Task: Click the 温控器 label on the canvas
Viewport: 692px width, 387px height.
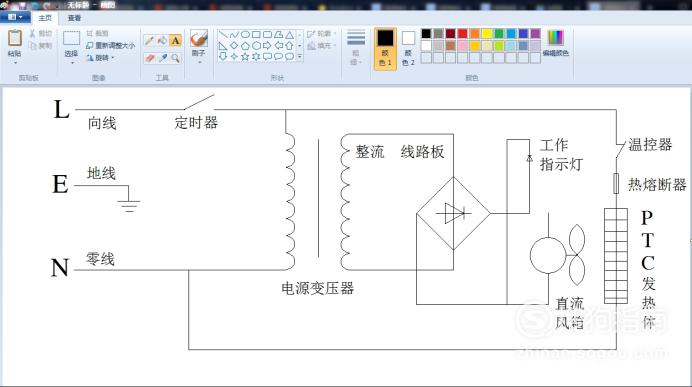Action: tap(650, 144)
